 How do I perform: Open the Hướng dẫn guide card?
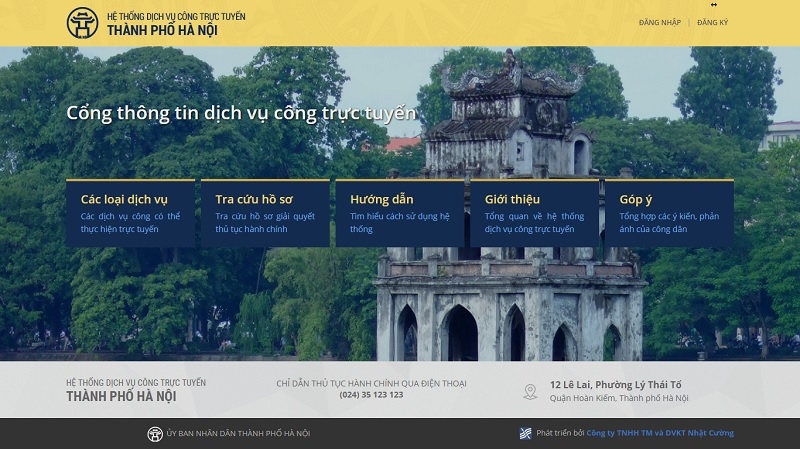click(x=400, y=213)
